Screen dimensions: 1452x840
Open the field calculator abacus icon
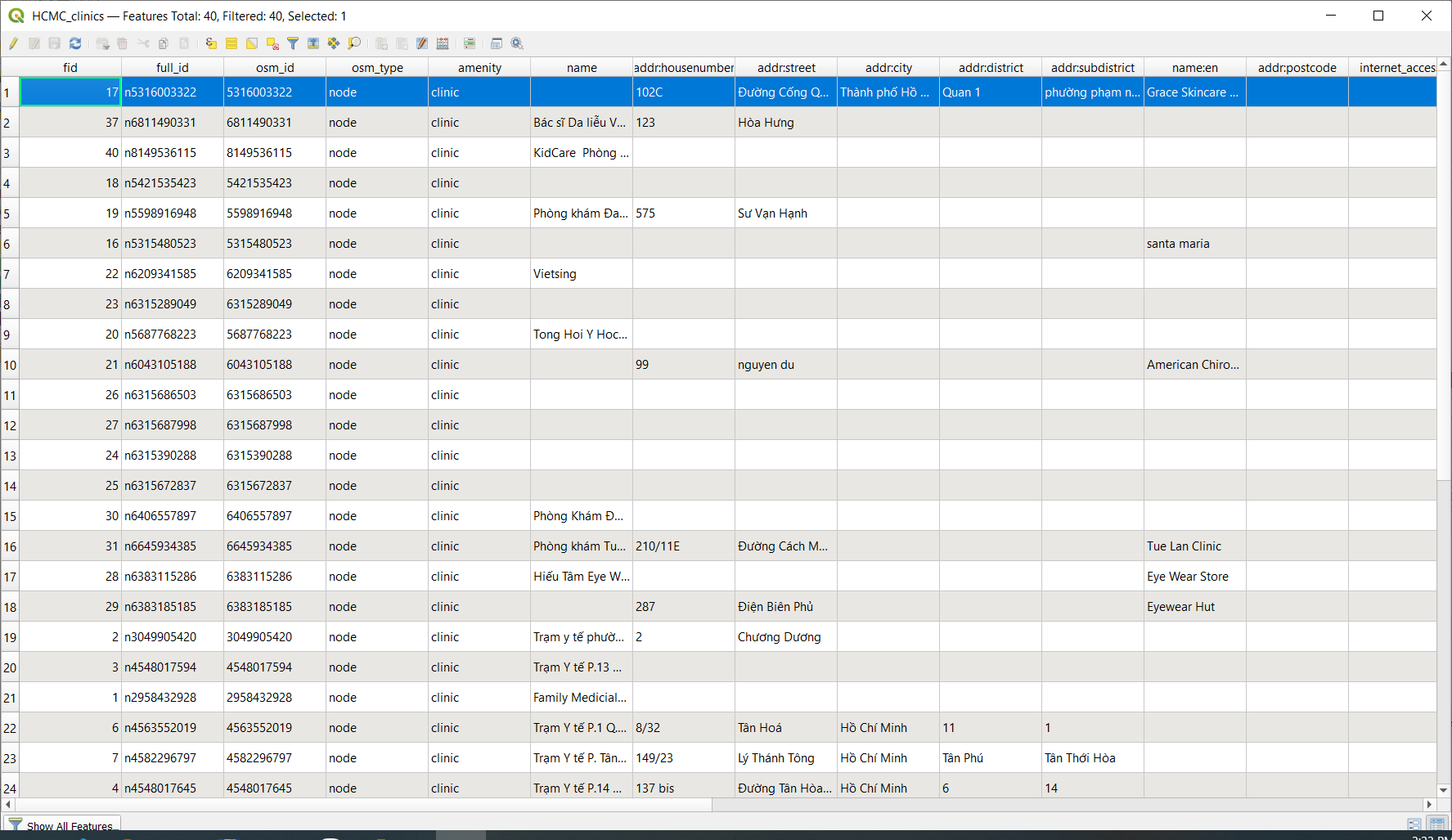click(x=443, y=43)
